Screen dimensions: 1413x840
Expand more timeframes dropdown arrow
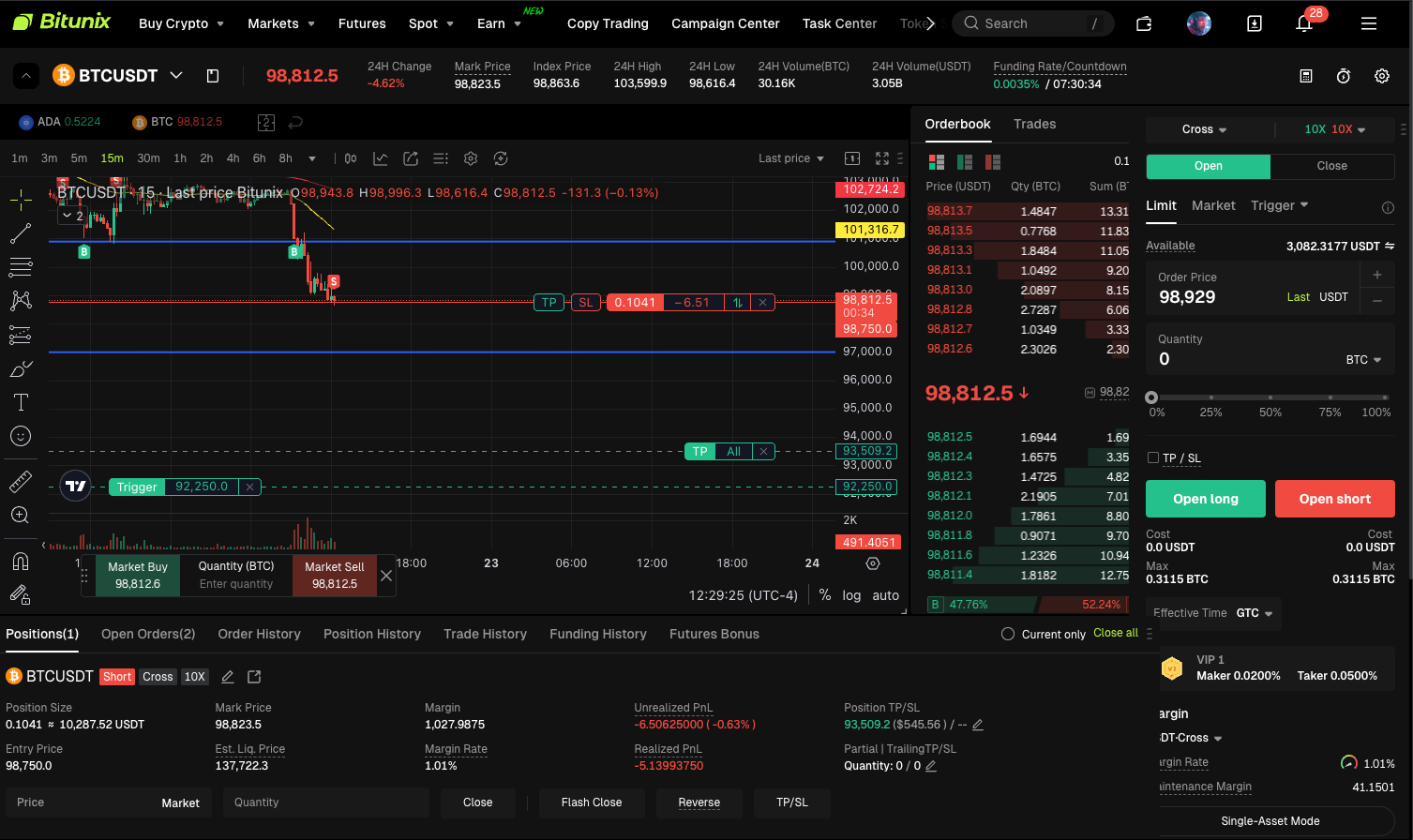[312, 158]
